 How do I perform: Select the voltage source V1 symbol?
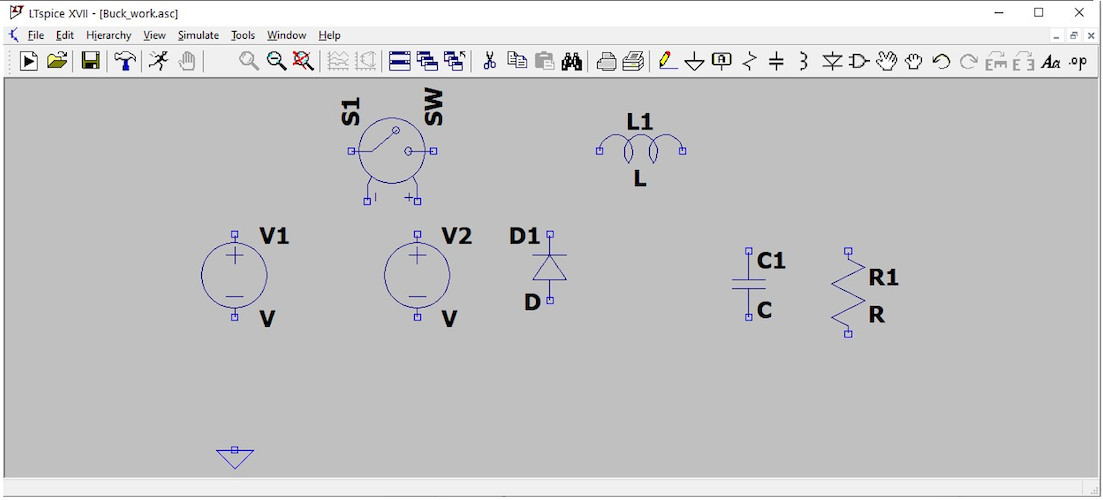coord(234,277)
